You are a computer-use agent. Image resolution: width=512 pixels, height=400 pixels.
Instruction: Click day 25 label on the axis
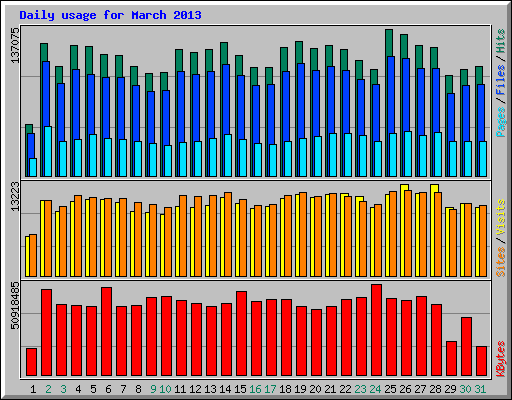(390, 389)
